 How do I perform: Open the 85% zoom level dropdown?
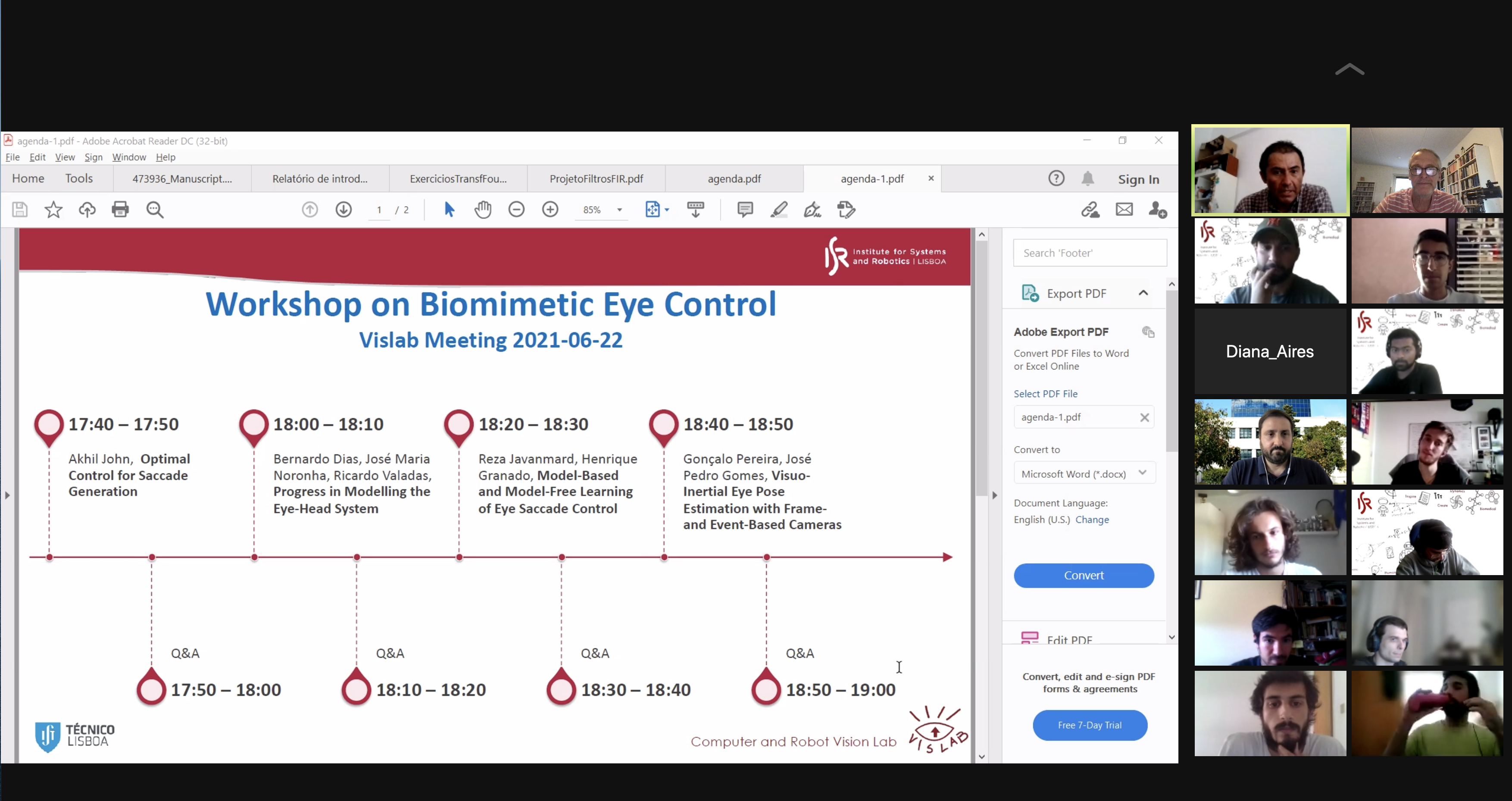point(619,210)
